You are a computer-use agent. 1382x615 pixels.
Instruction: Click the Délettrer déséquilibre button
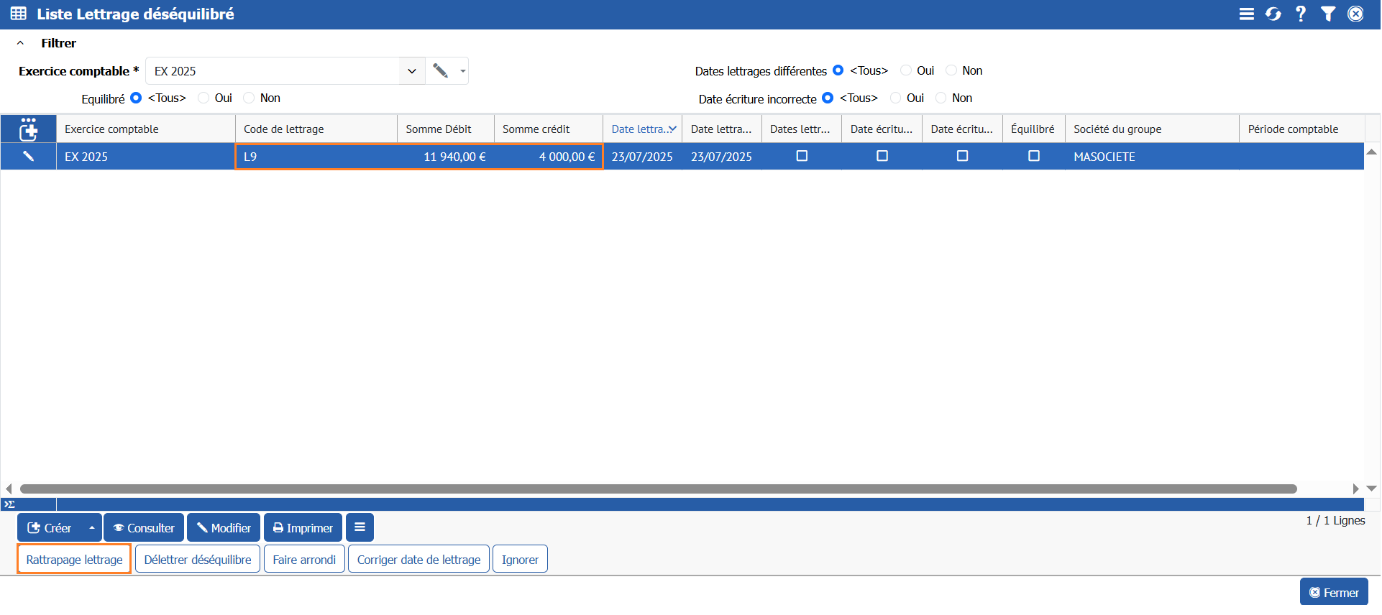point(198,560)
